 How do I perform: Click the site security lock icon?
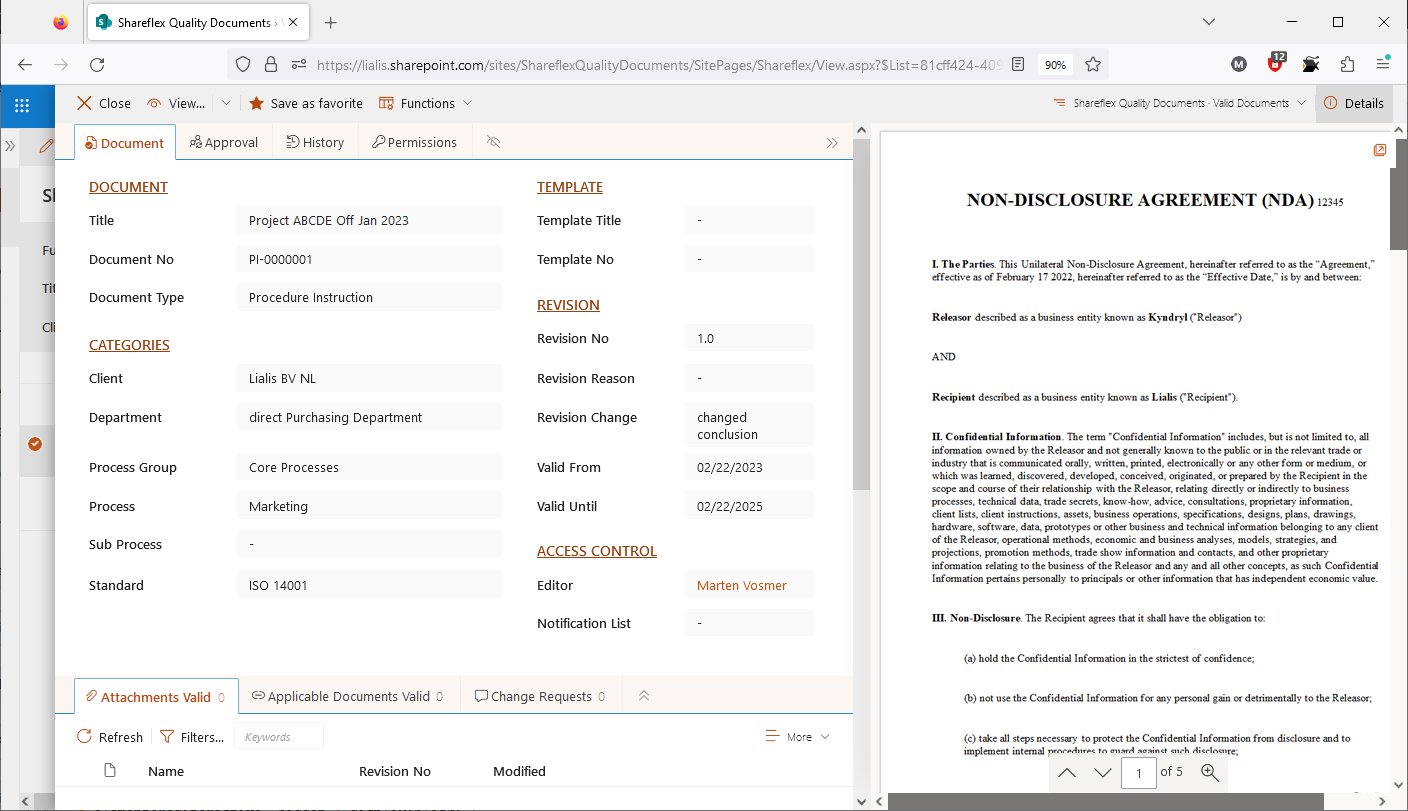point(270,64)
